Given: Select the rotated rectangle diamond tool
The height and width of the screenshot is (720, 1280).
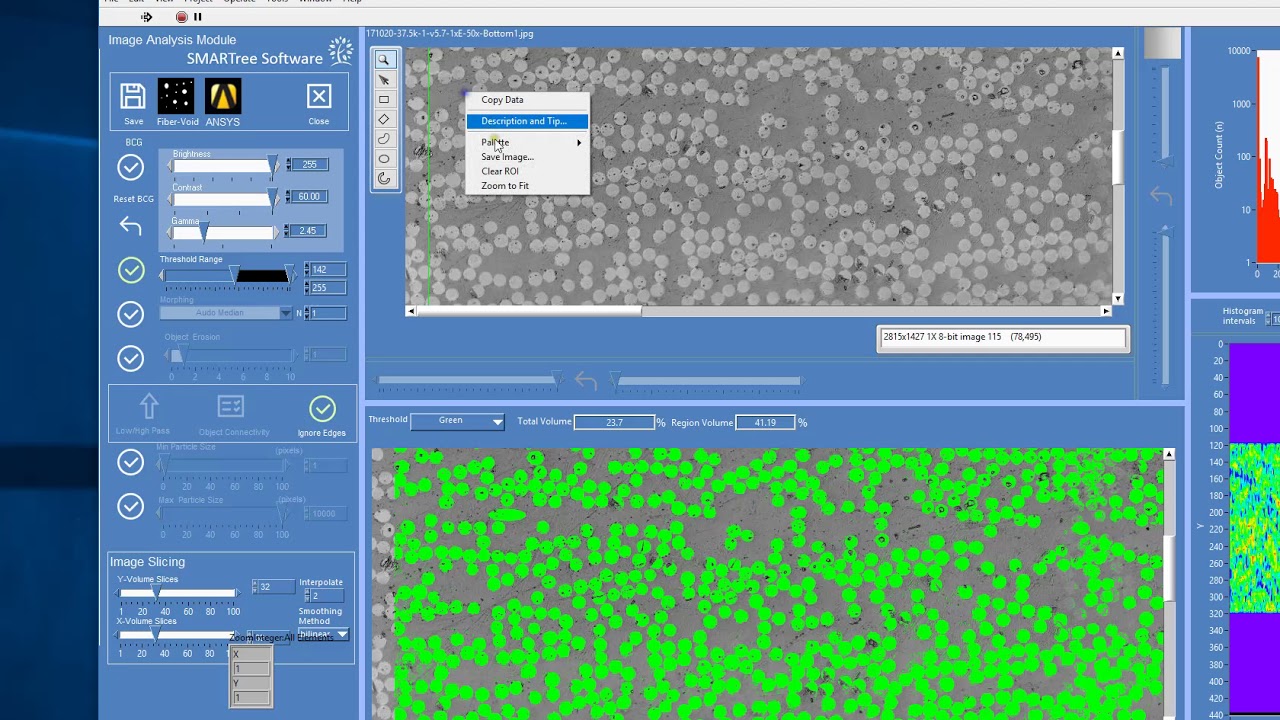Looking at the screenshot, I should (384, 119).
